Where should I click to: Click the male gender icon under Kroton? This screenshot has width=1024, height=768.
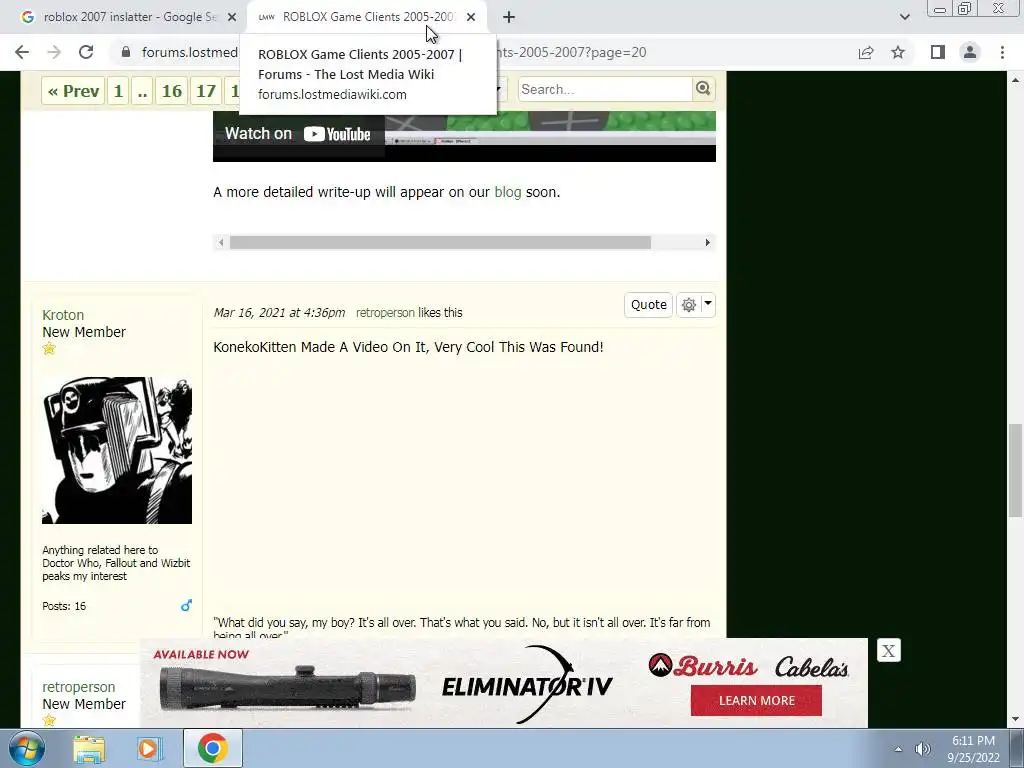[186, 605]
